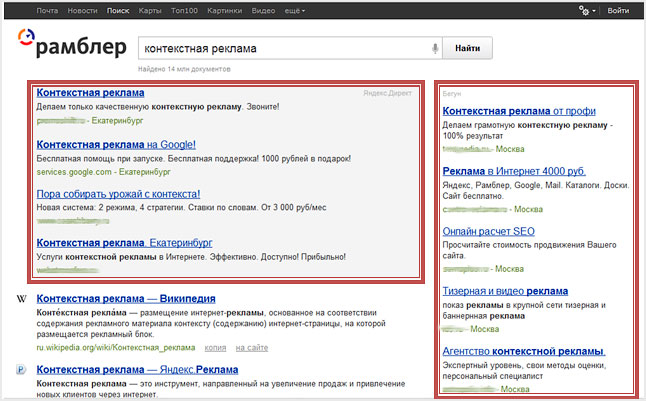Click text 'Делаем только качественную контекстную рекламу'
The height and width of the screenshot is (401, 646).
pos(139,107)
